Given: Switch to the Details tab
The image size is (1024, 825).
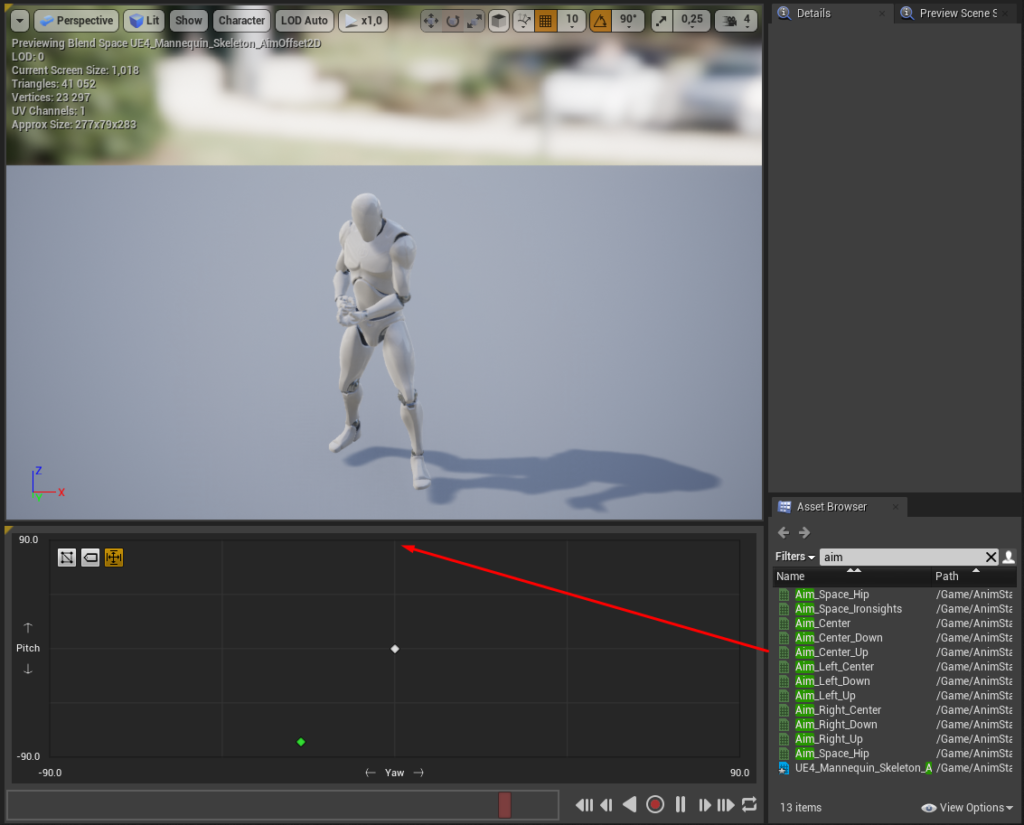Looking at the screenshot, I should coord(813,13).
